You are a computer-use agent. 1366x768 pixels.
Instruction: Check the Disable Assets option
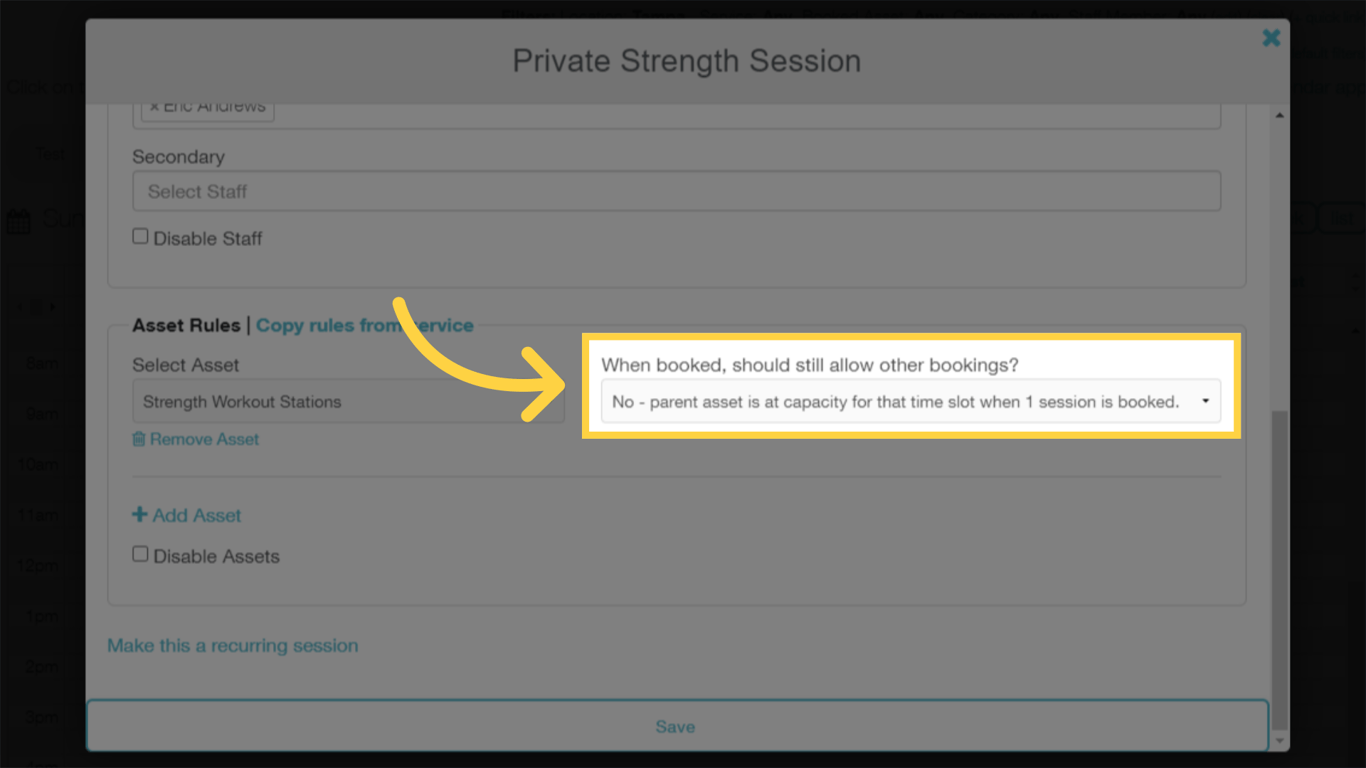pos(140,554)
